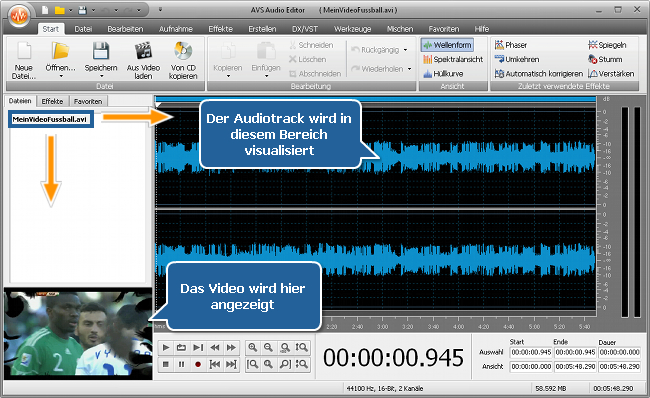Zoom to the left selection edge

pos(252,364)
